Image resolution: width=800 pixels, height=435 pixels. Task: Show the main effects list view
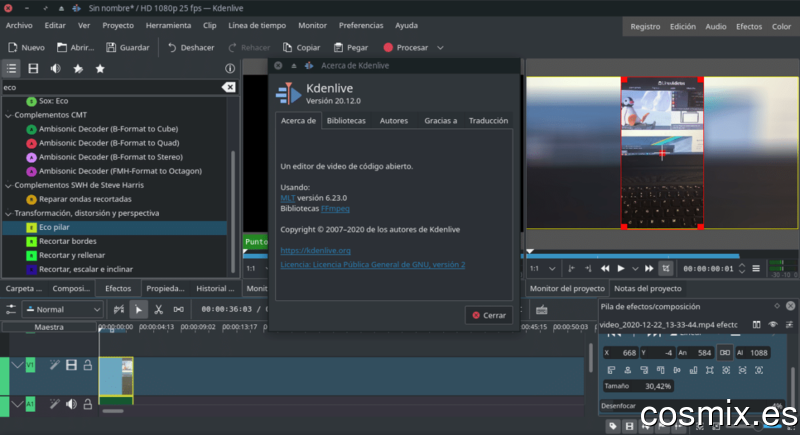point(11,68)
